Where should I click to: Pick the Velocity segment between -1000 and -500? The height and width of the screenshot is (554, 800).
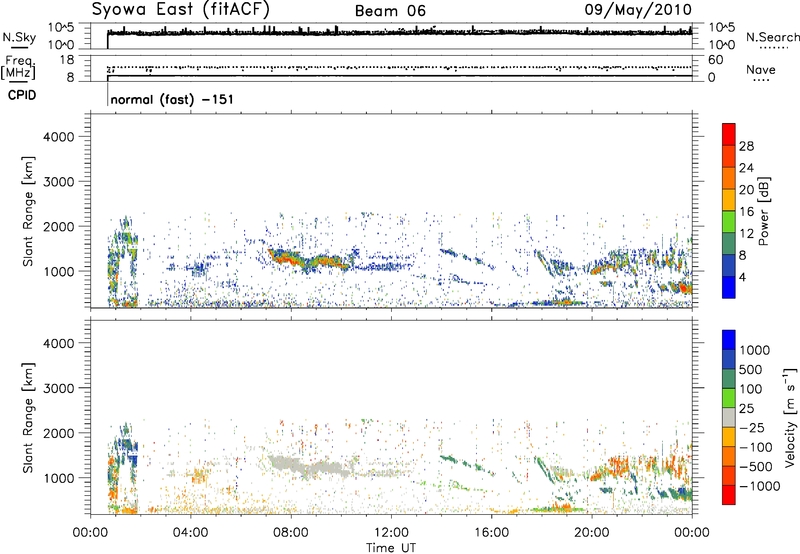729,476
